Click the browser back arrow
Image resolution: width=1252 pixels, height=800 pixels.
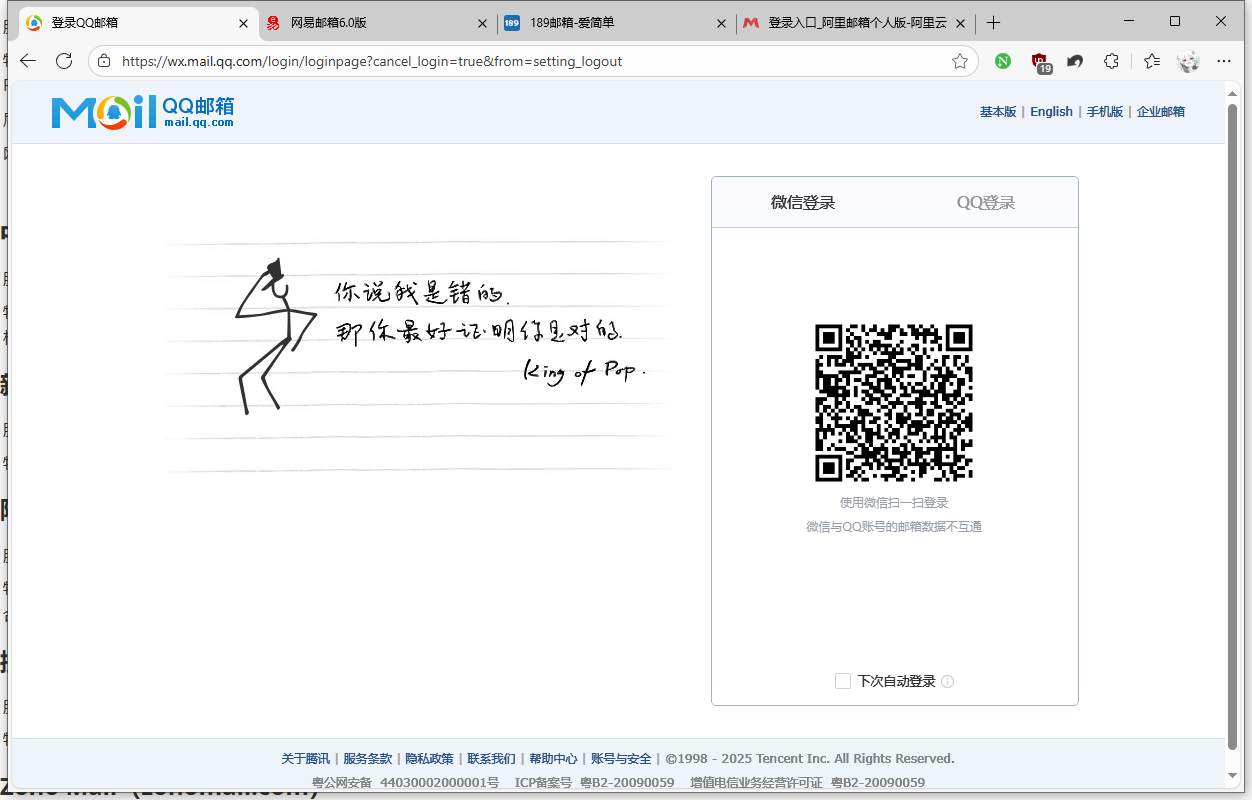(28, 61)
